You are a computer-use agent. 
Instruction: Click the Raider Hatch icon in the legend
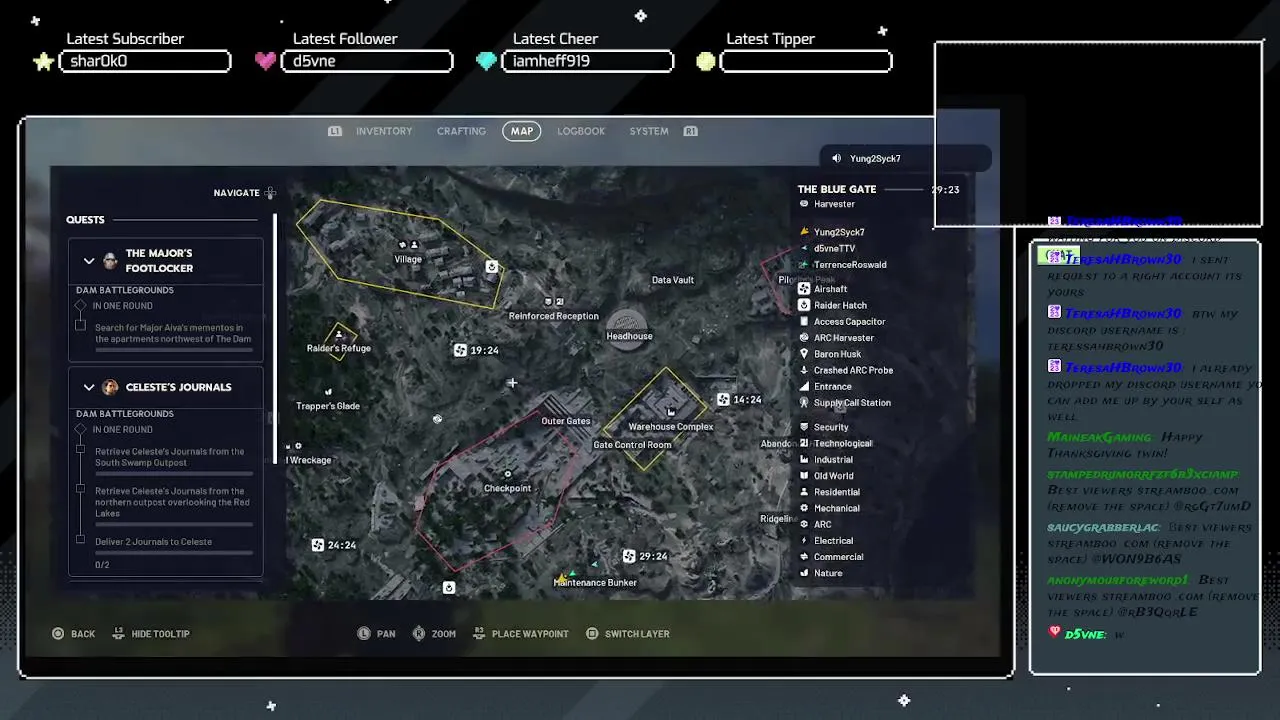pyautogui.click(x=804, y=305)
